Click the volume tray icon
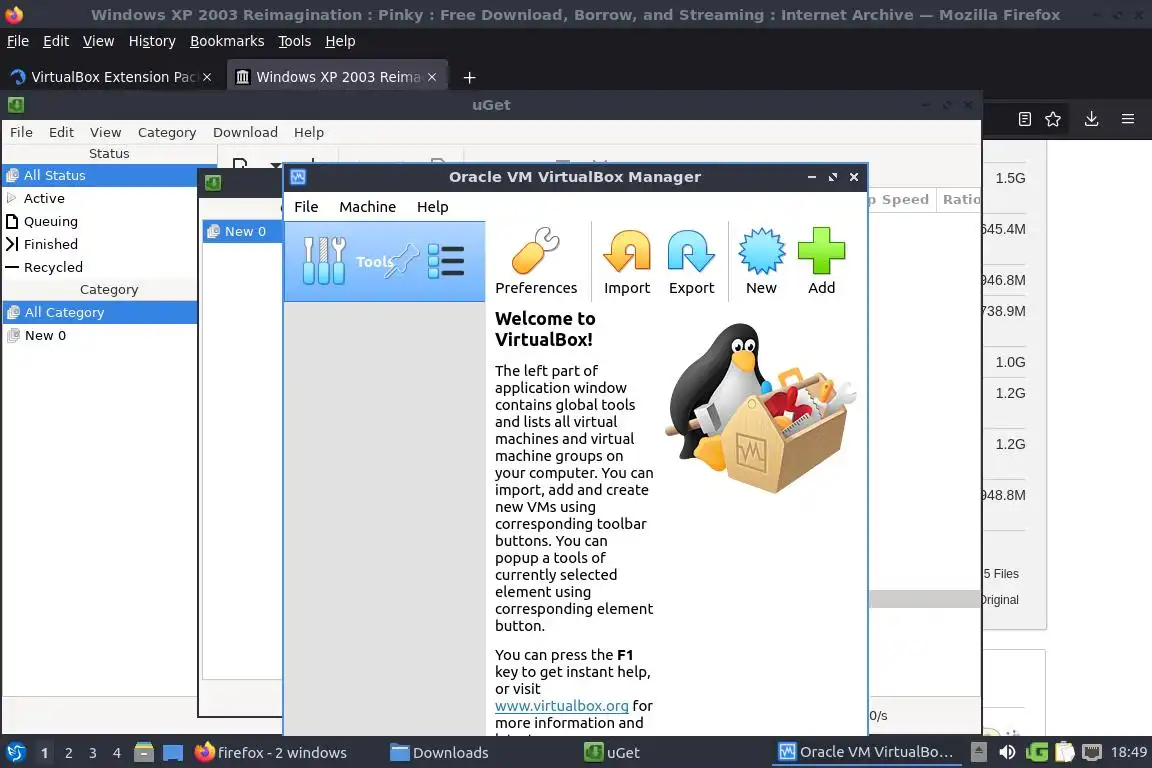1152x768 pixels. click(x=1007, y=753)
